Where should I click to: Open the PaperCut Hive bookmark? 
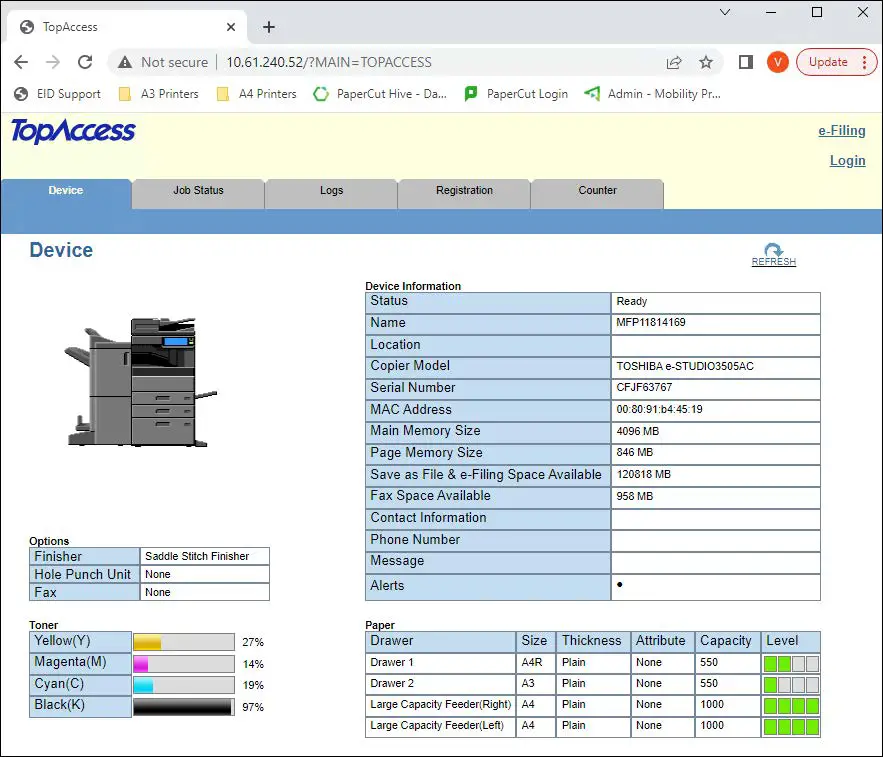tap(380, 94)
